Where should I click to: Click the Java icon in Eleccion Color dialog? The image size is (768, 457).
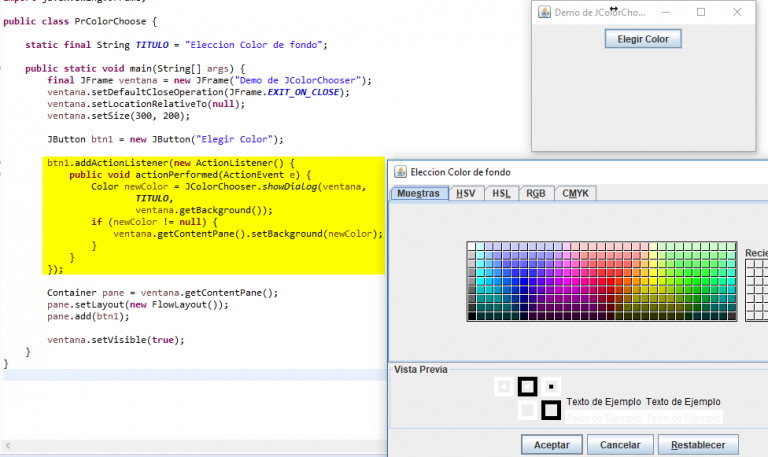pos(399,172)
